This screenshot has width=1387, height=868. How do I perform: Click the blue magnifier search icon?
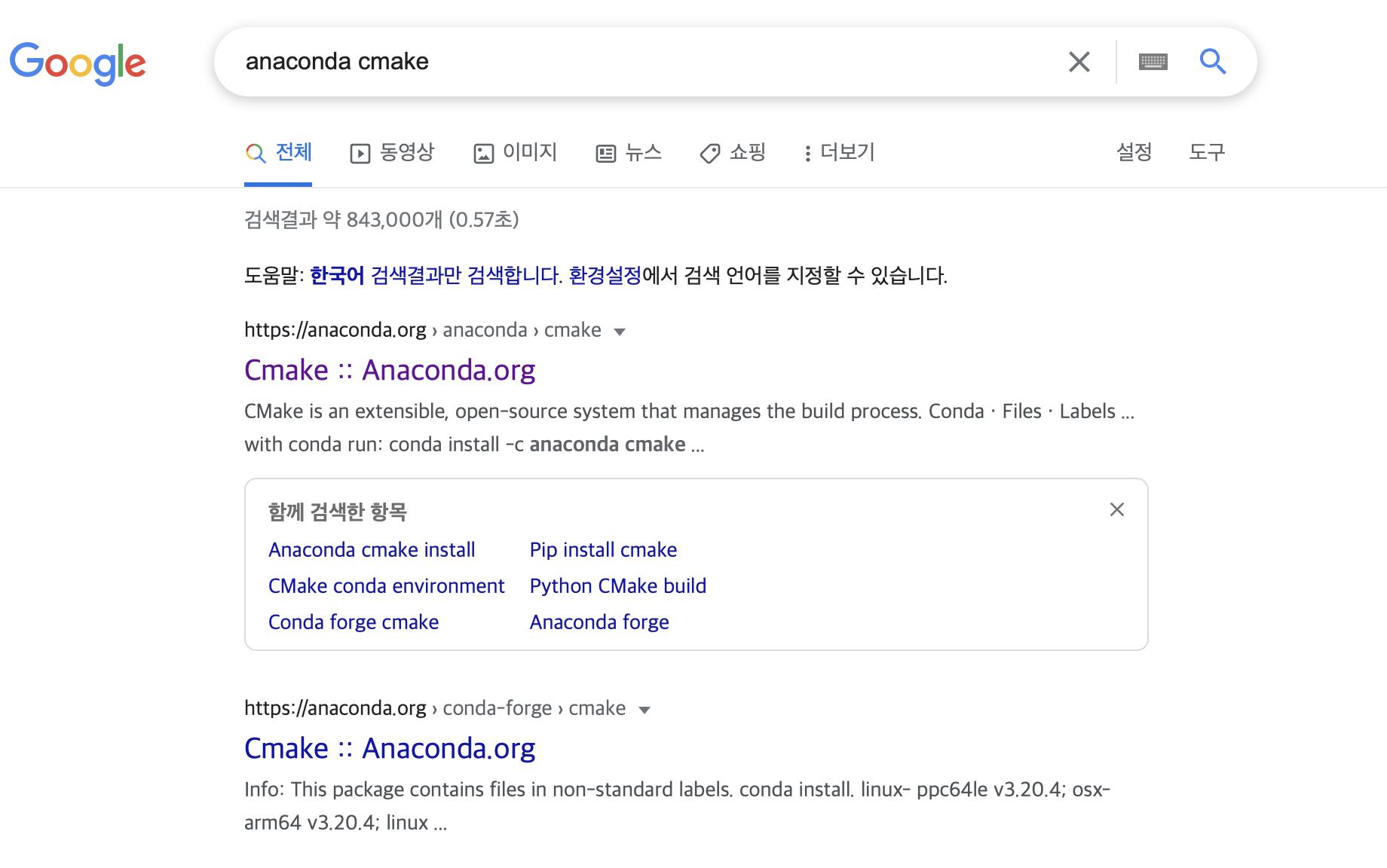coord(1213,61)
